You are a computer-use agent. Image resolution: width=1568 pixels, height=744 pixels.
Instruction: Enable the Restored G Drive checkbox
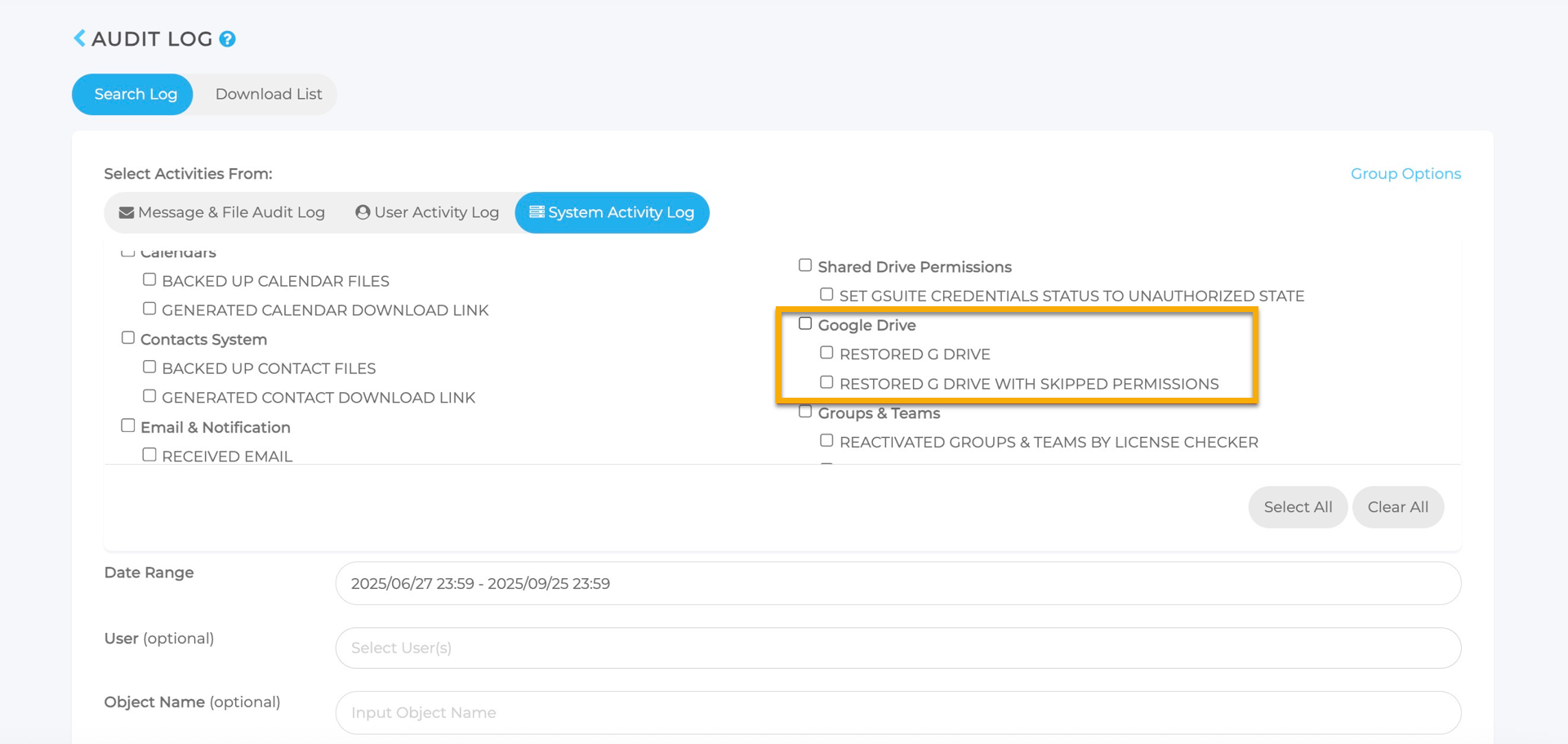coord(826,353)
